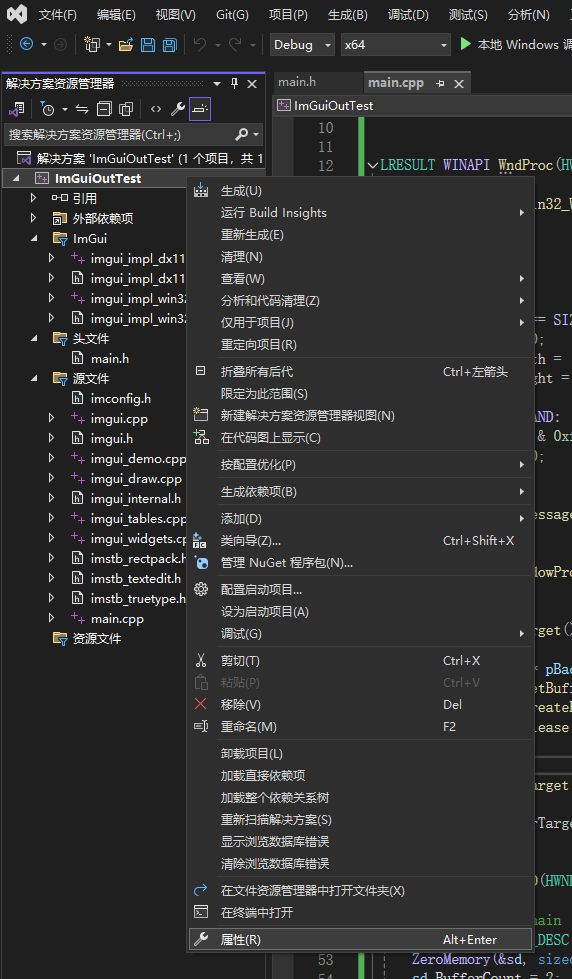The height and width of the screenshot is (979, 572).
Task: Select 剪切(T) in context menu
Action: [x=360, y=660]
